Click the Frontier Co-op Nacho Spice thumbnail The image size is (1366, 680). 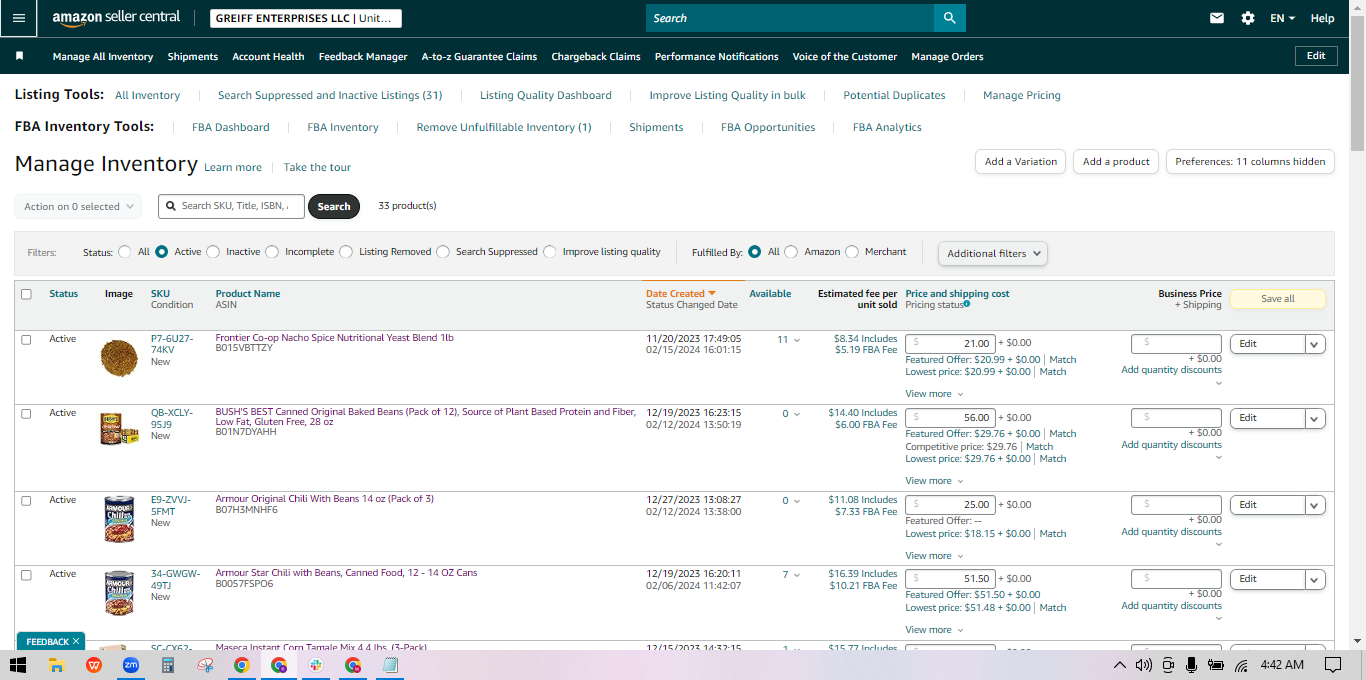[x=119, y=358]
